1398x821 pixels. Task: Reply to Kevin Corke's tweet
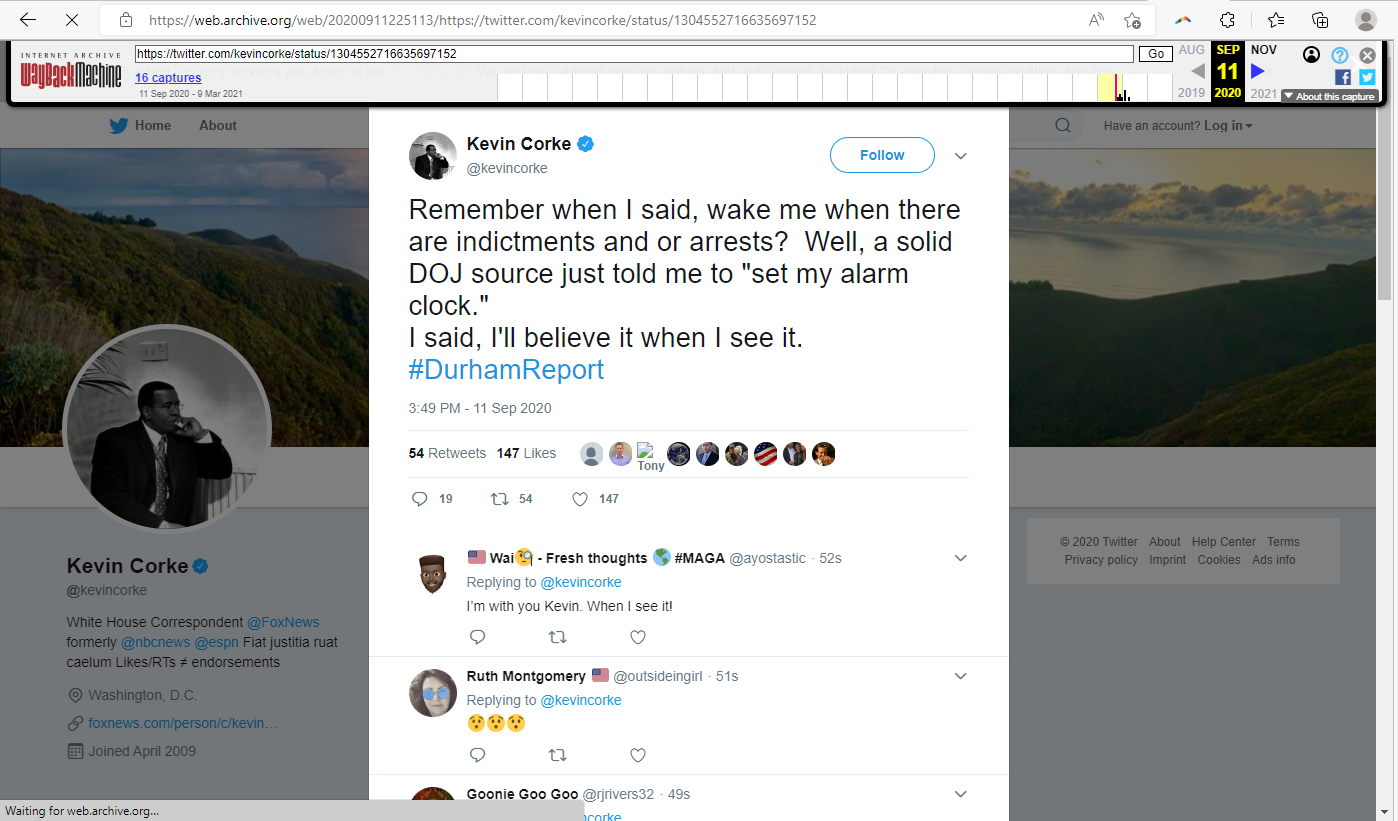420,499
